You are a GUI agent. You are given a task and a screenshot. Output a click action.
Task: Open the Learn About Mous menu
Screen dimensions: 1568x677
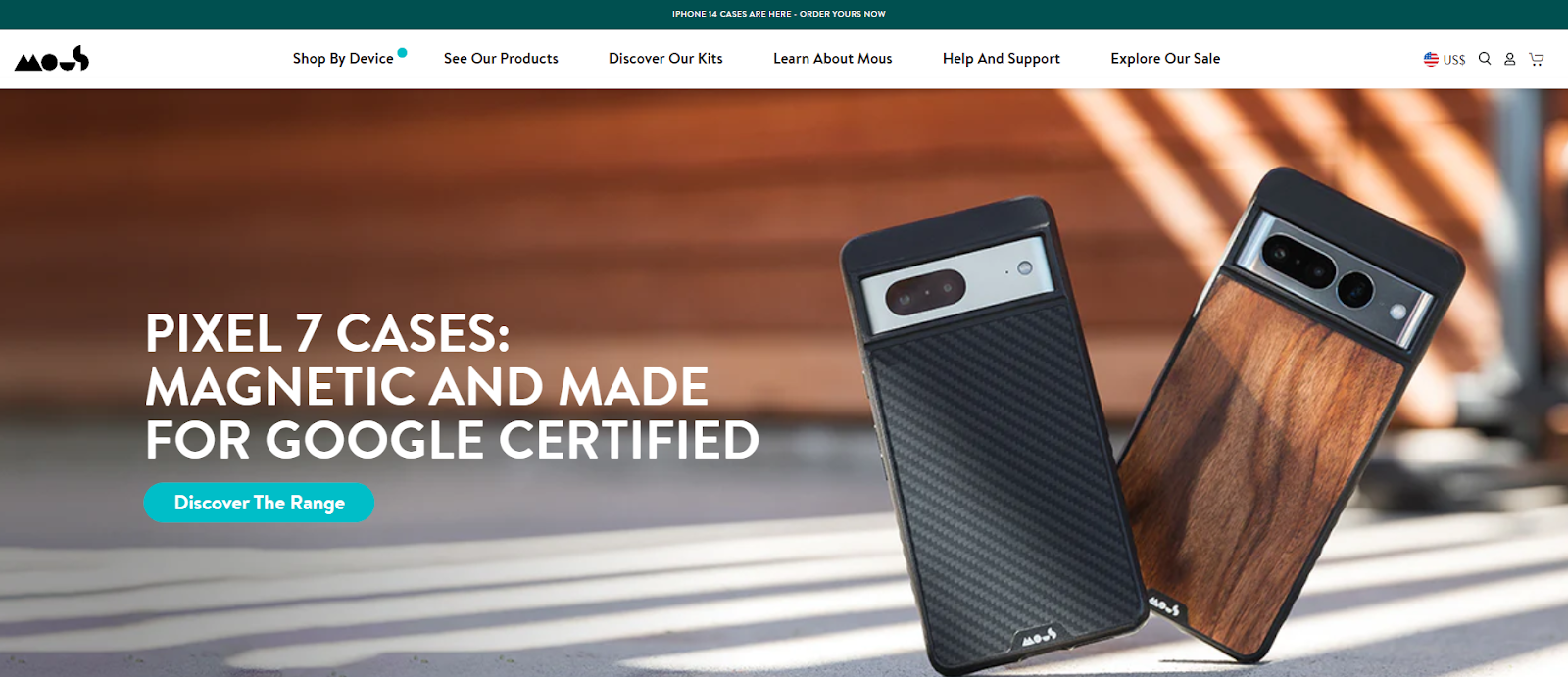[833, 59]
